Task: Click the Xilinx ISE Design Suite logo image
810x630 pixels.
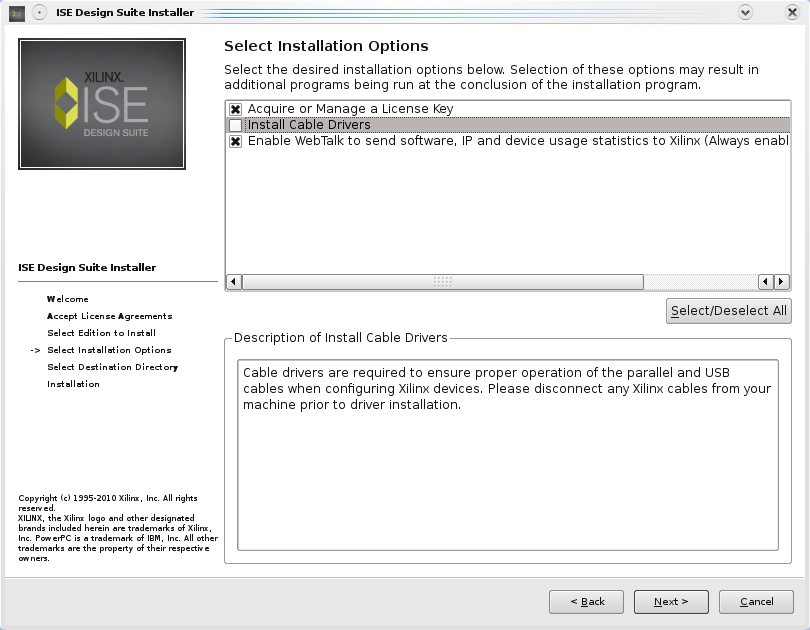Action: point(102,104)
